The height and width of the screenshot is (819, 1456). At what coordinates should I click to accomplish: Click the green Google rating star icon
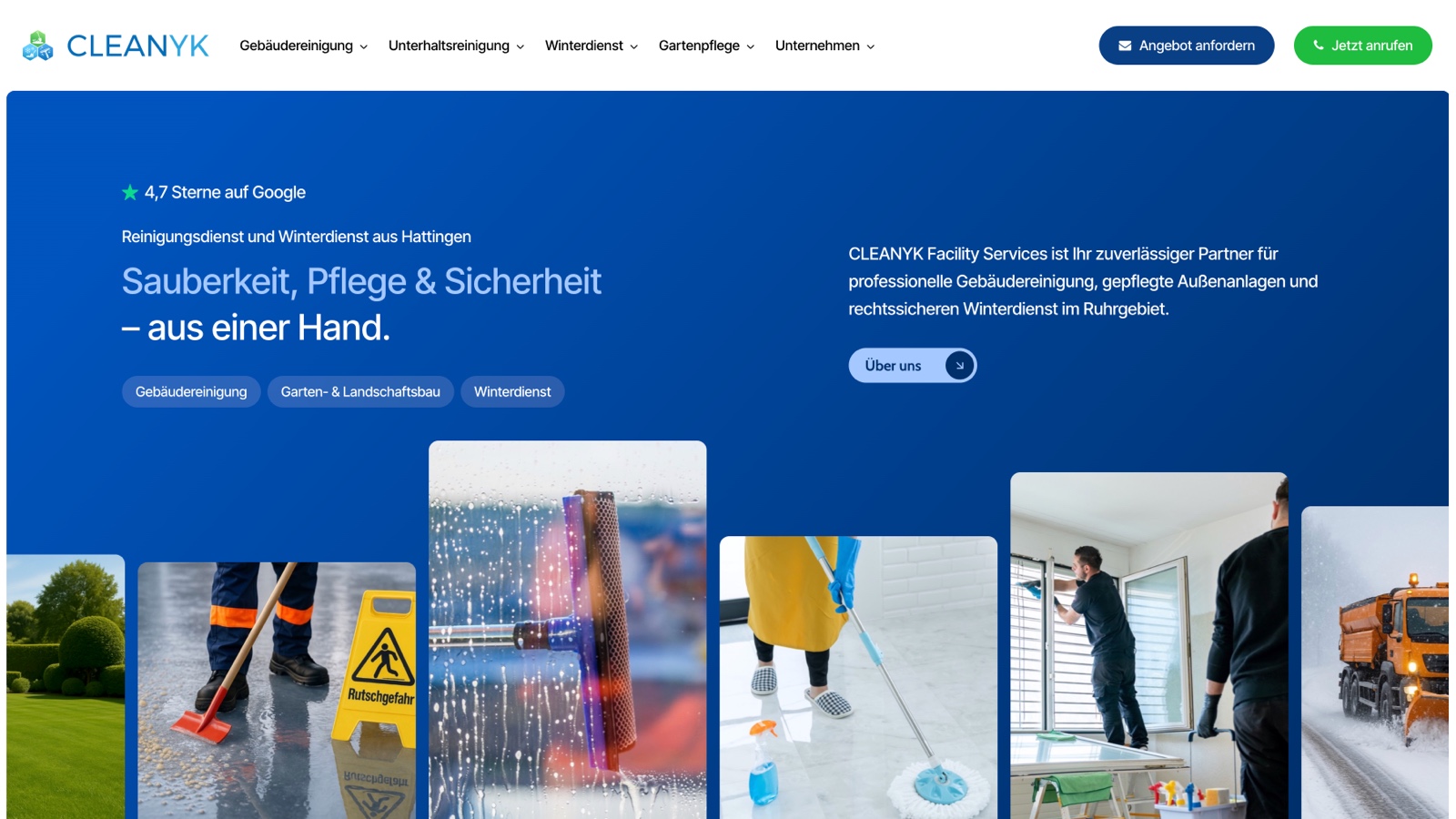(130, 192)
